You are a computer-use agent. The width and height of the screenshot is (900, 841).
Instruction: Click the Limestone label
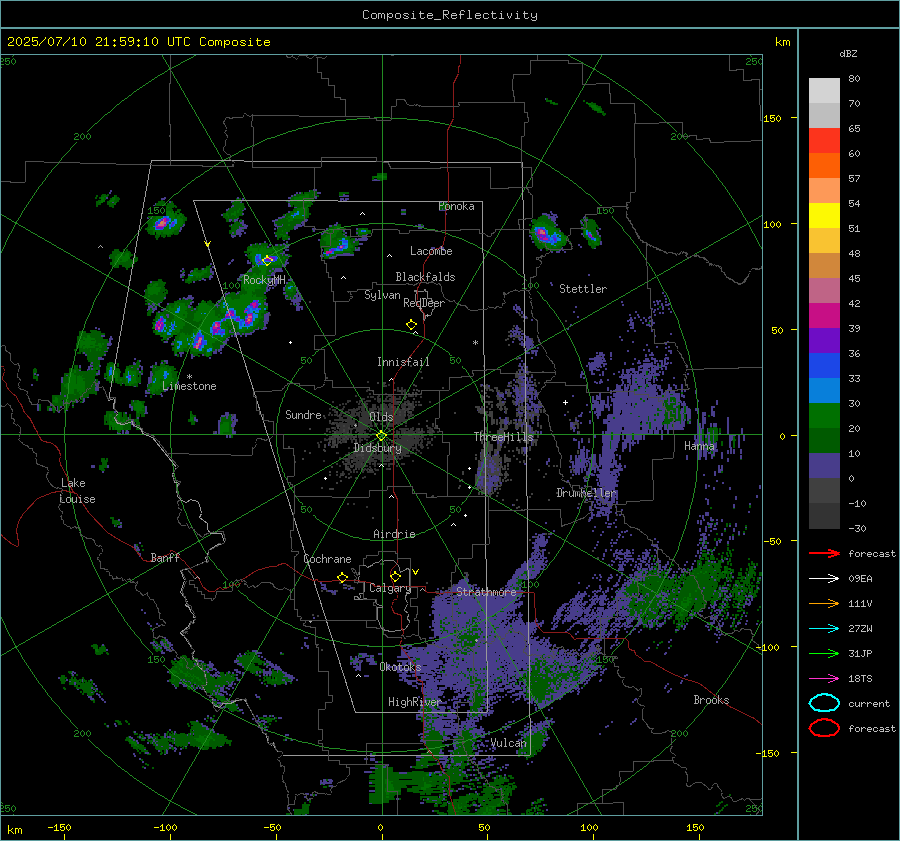click(x=189, y=386)
